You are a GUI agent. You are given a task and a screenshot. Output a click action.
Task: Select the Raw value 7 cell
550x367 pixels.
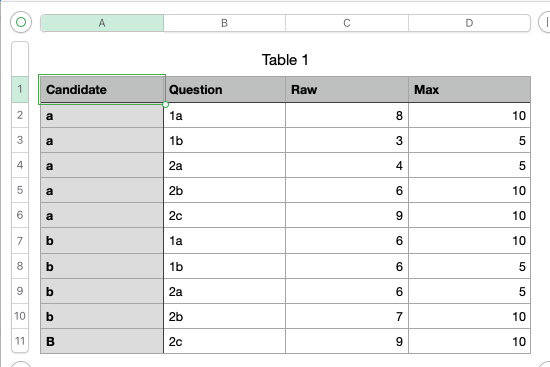coord(347,316)
